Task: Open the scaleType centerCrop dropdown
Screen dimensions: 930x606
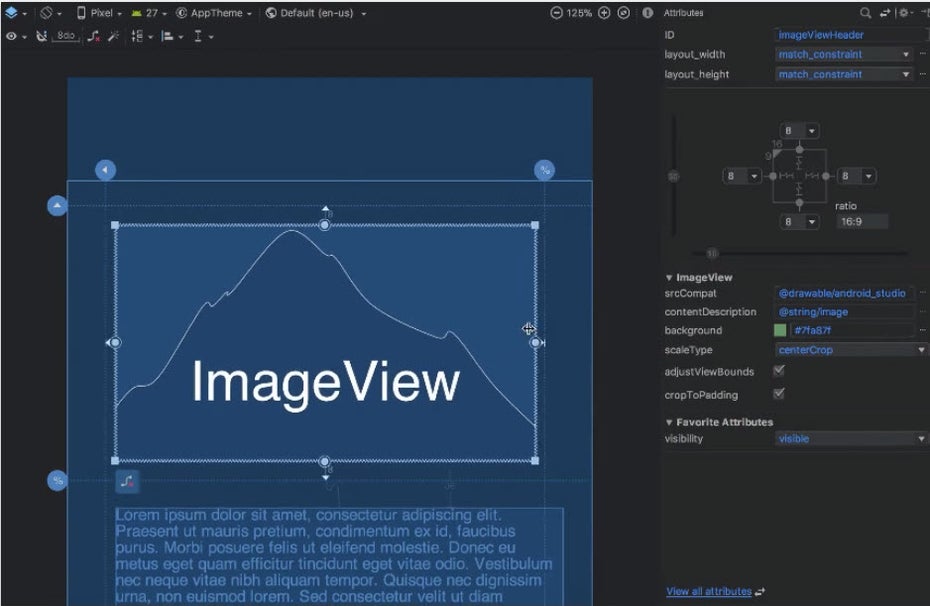Action: [851, 350]
